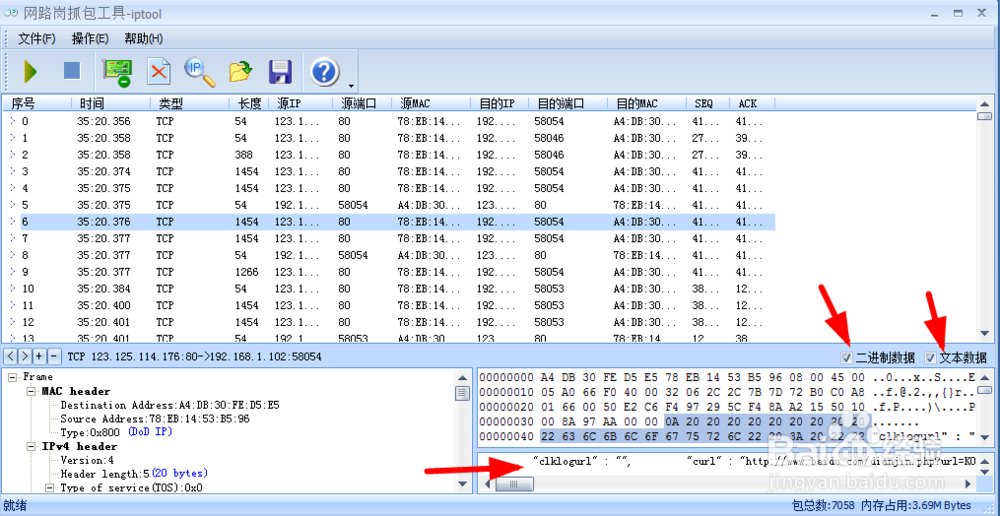The image size is (1000, 516).
Task: Sort by 目的MAC column header
Action: (x=647, y=103)
